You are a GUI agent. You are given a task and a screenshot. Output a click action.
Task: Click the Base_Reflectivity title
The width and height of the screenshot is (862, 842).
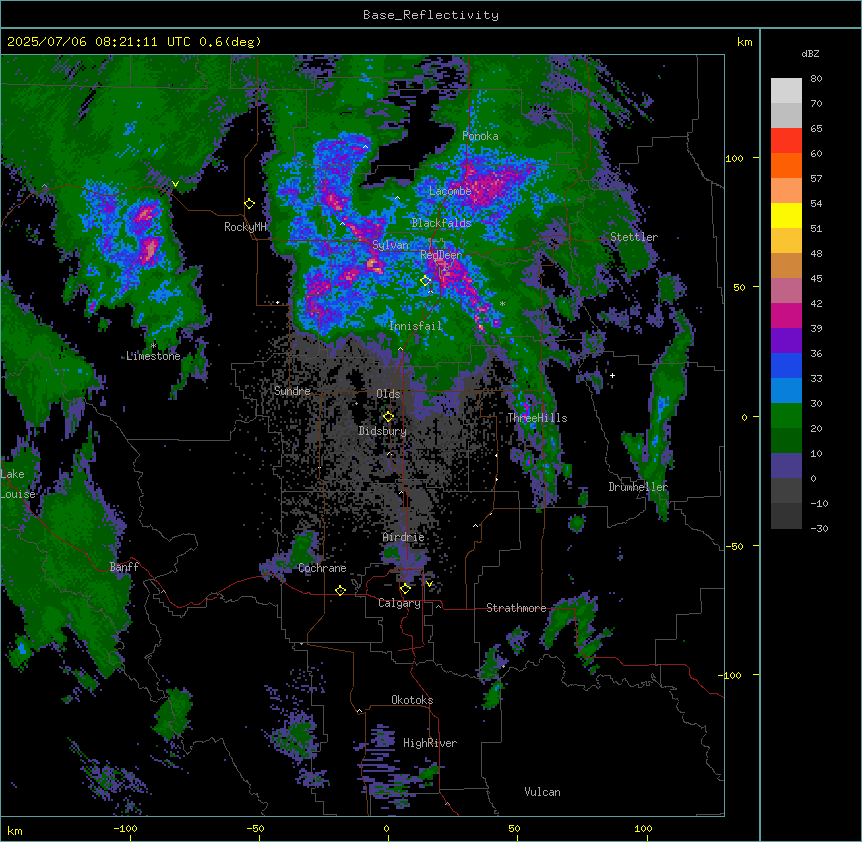pyautogui.click(x=431, y=15)
